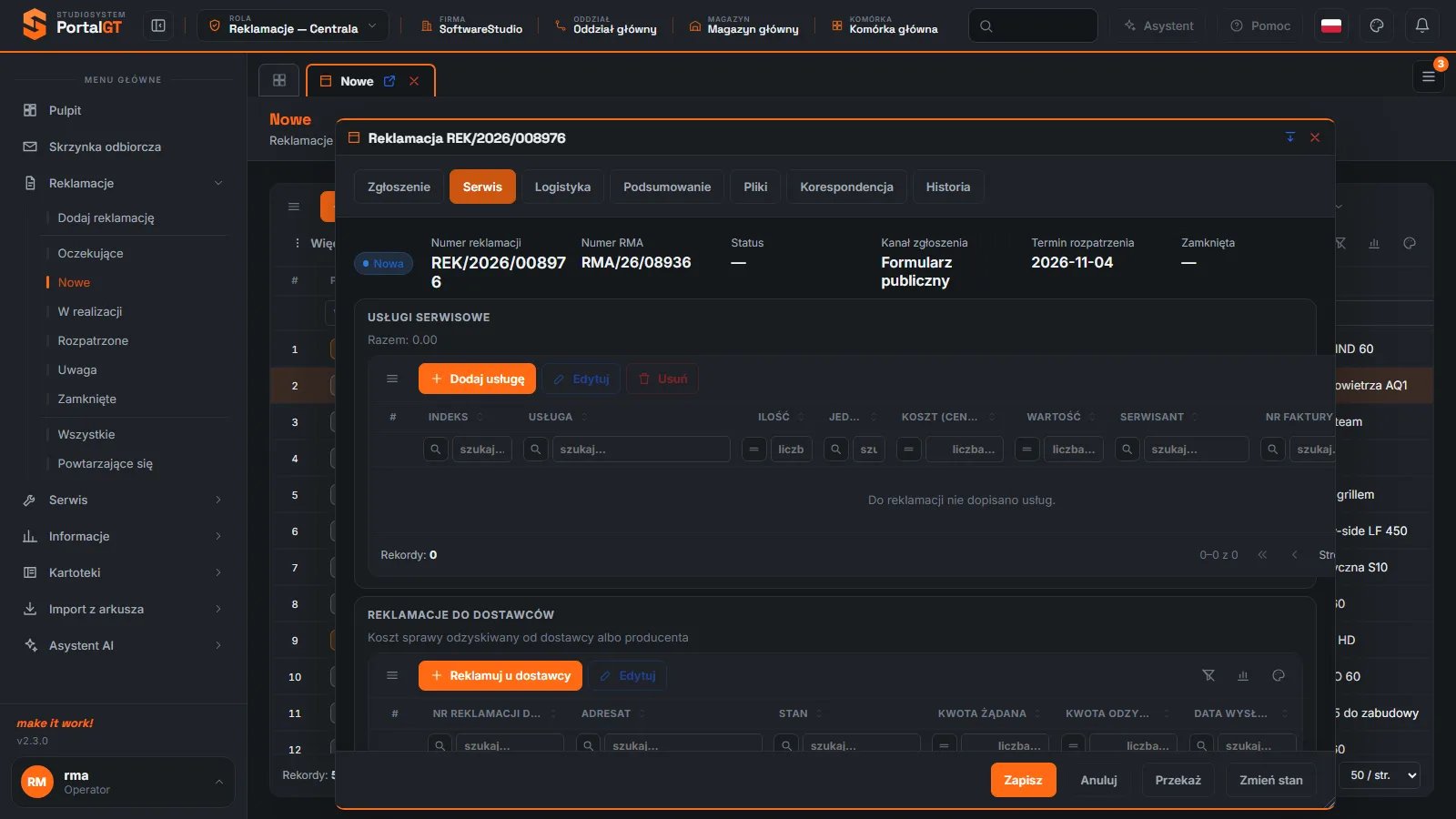Viewport: 1456px width, 819px height.
Task: Open the Historia tab
Action: tap(948, 187)
